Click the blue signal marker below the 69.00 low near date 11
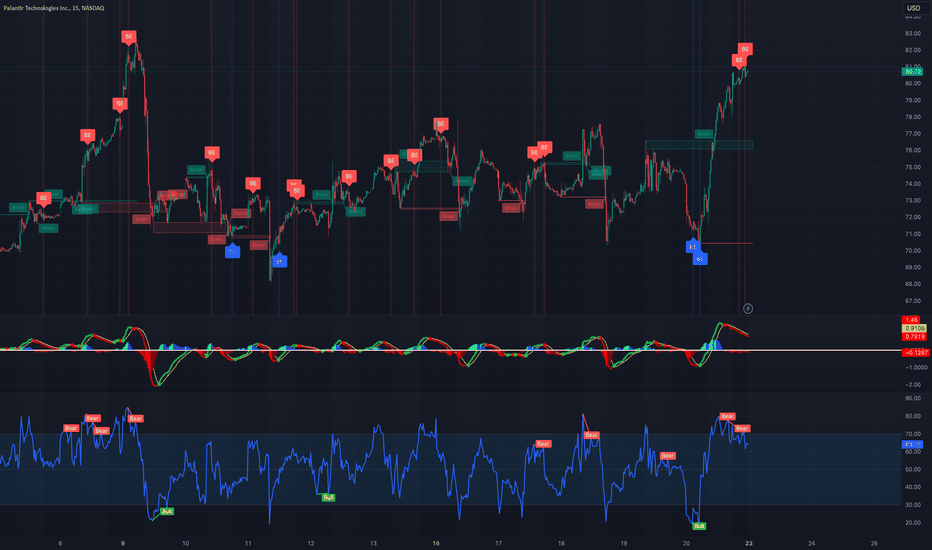The width and height of the screenshot is (932, 550). (x=279, y=260)
